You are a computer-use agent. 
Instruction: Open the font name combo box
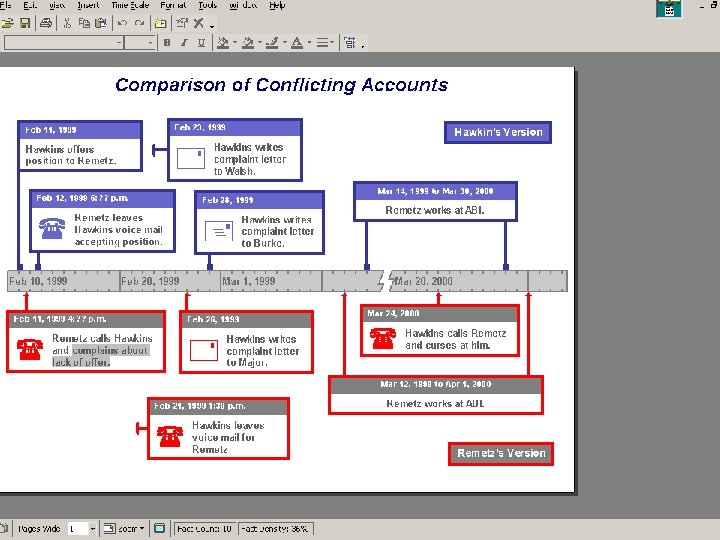pos(64,43)
